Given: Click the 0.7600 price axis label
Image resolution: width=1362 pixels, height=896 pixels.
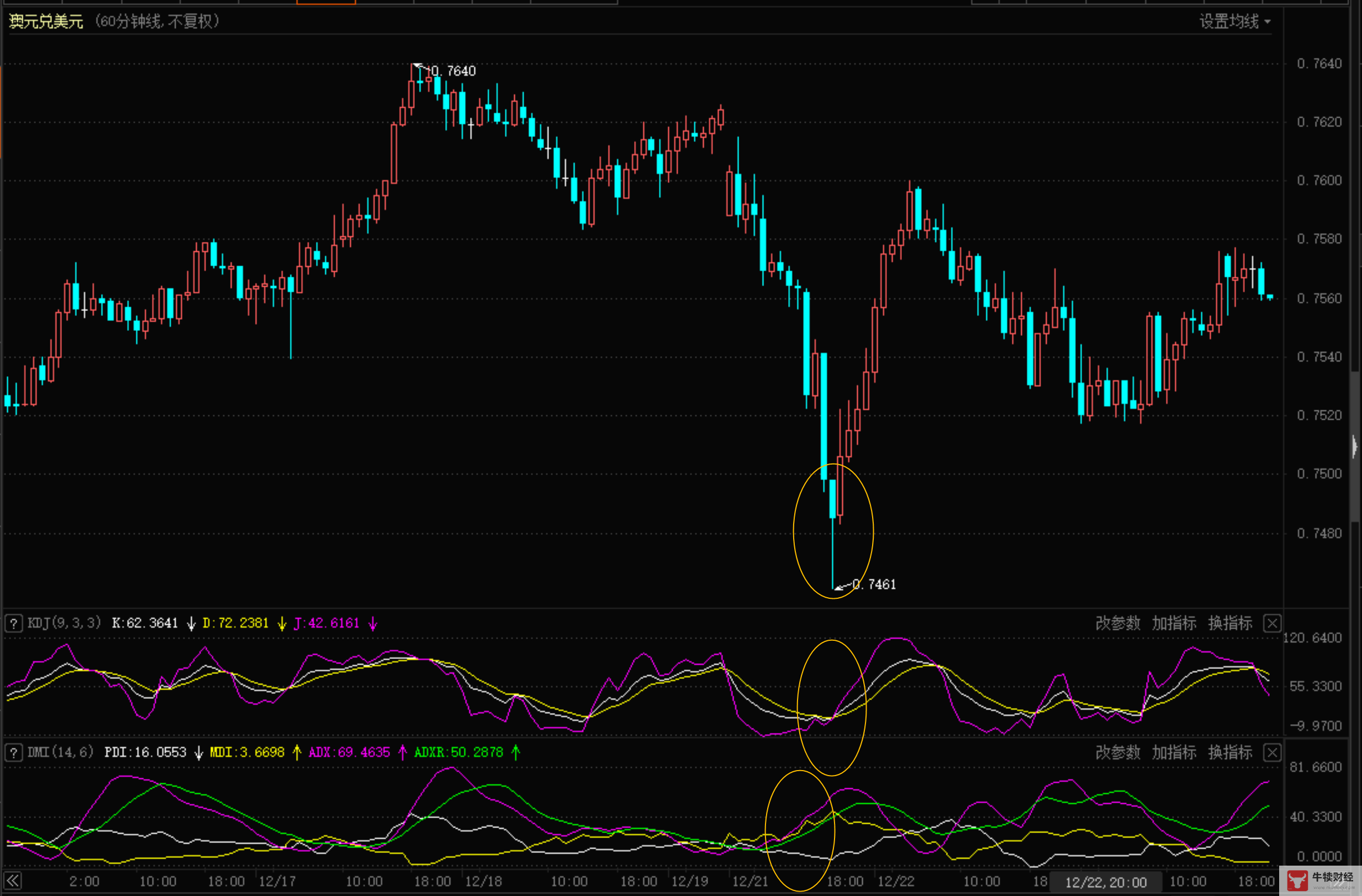Looking at the screenshot, I should pos(1319,180).
